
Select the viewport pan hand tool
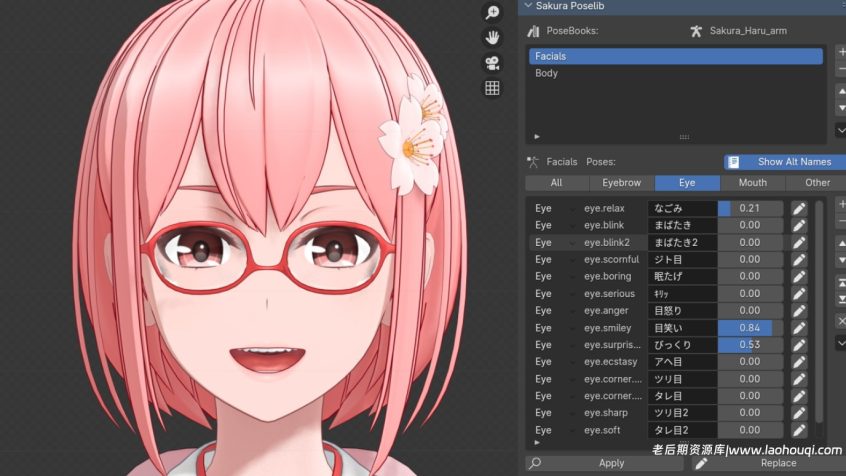(x=492, y=38)
